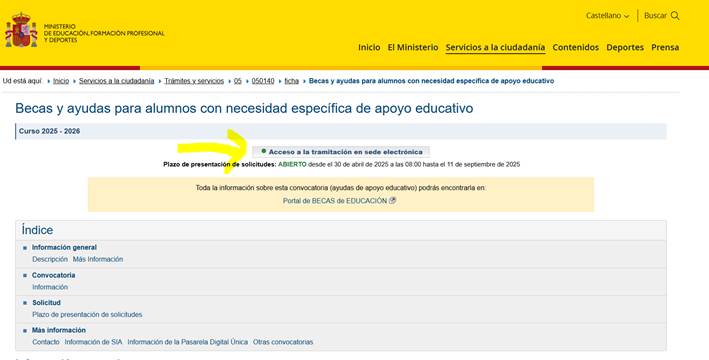The image size is (709, 360).
Task: Open the Prensa menu item
Action: [x=665, y=47]
